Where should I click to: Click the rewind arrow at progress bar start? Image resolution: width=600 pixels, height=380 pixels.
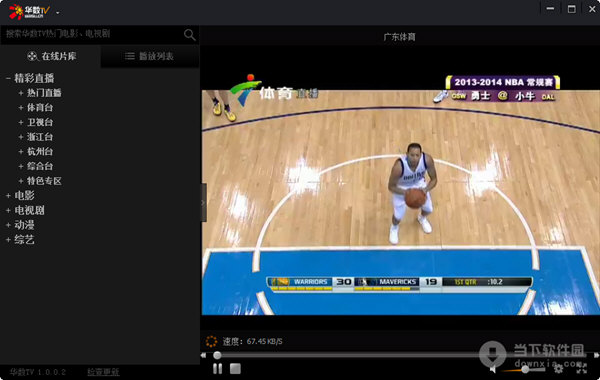203,356
